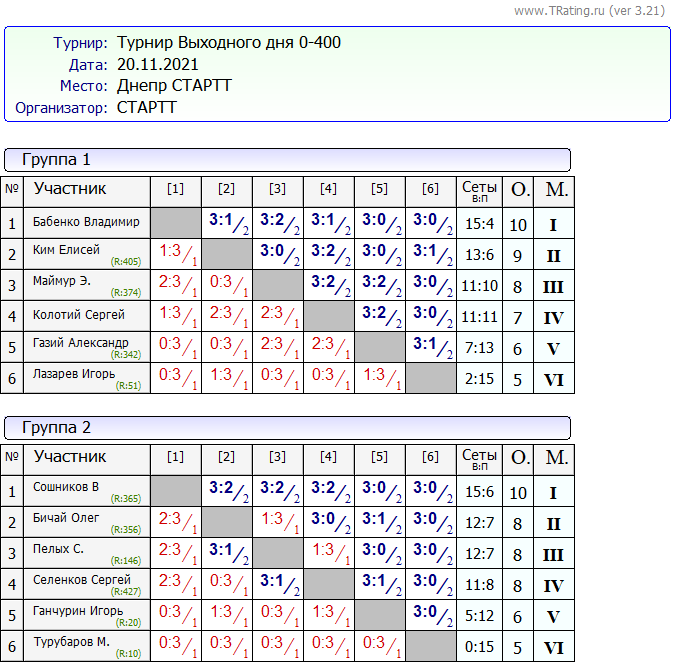Select the Группа 1 header
675x662 pixels.
[56, 160]
